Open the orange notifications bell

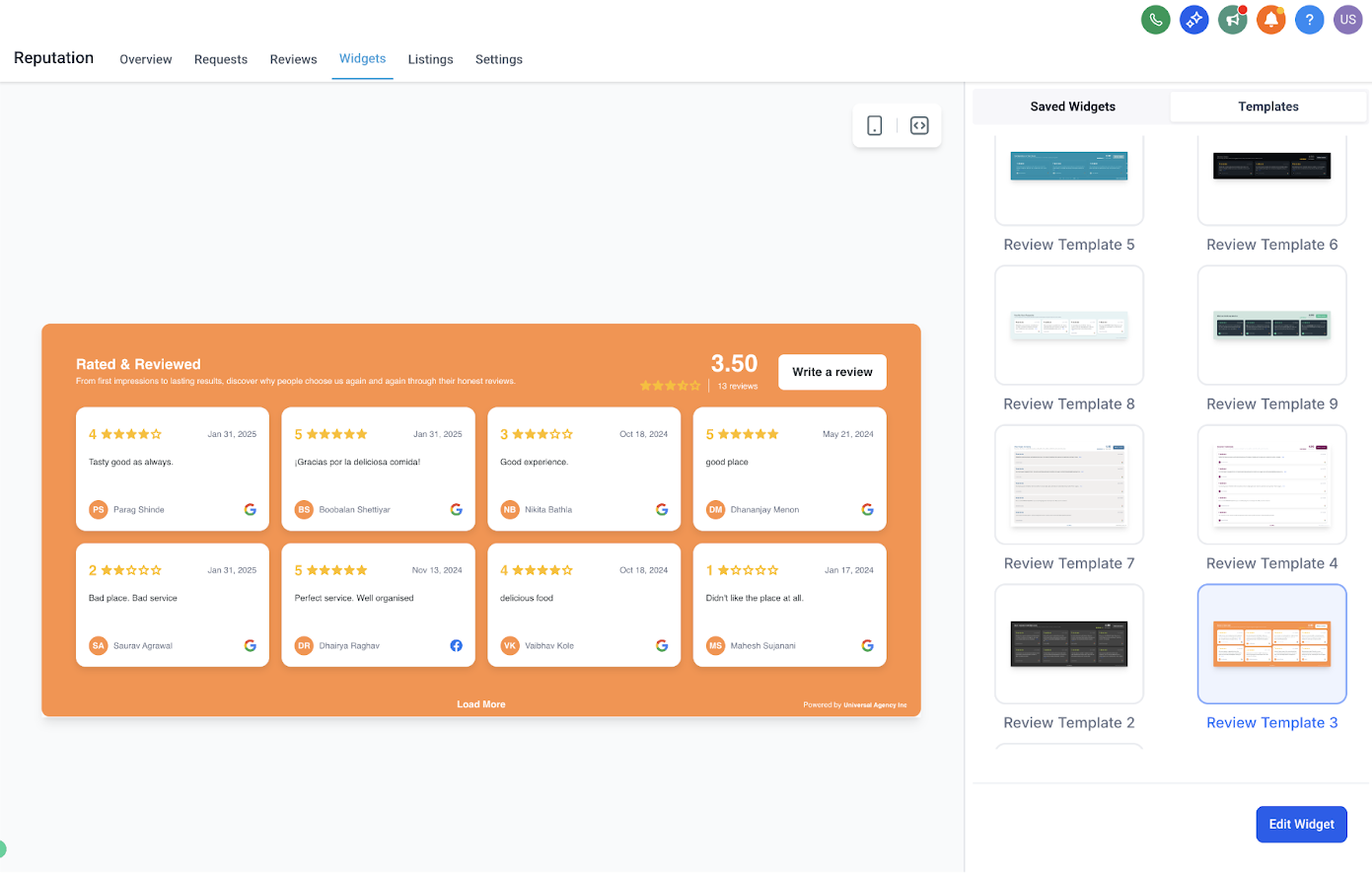coord(1270,19)
